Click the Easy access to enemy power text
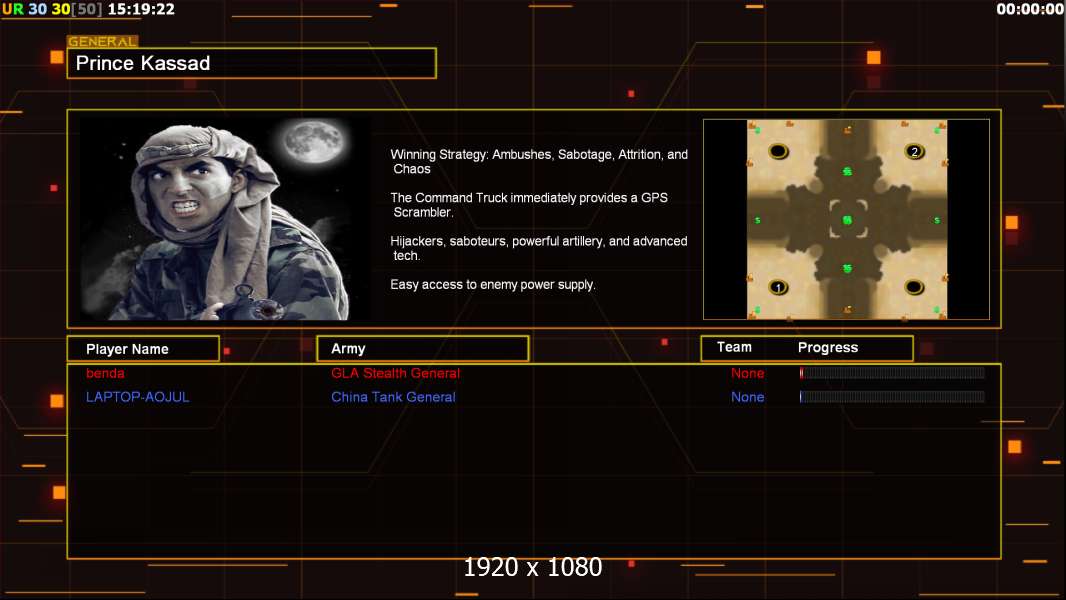Image resolution: width=1066 pixels, height=600 pixels. click(493, 285)
